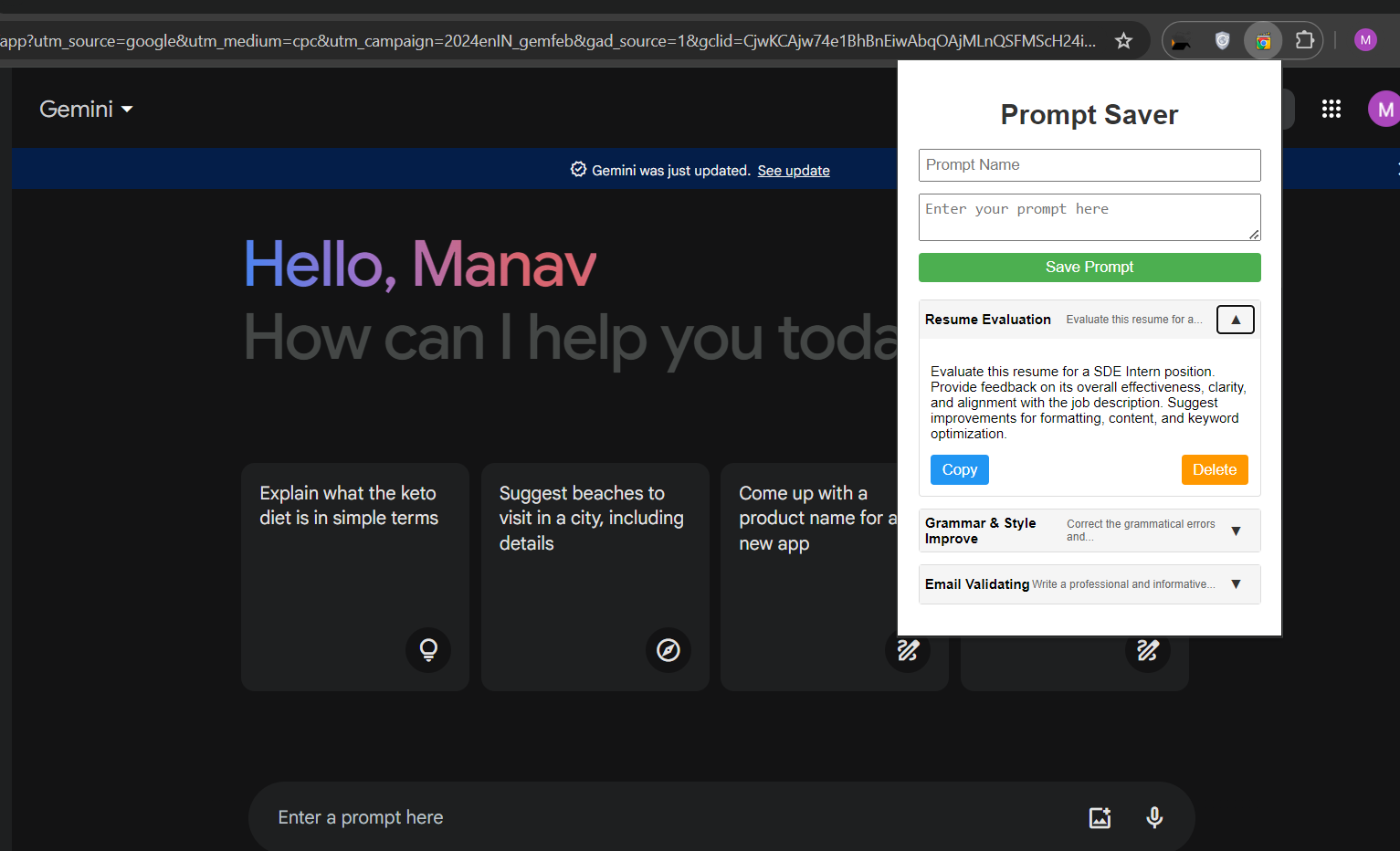
Task: Collapse the Resume Evaluation prompt entry
Action: click(1235, 319)
